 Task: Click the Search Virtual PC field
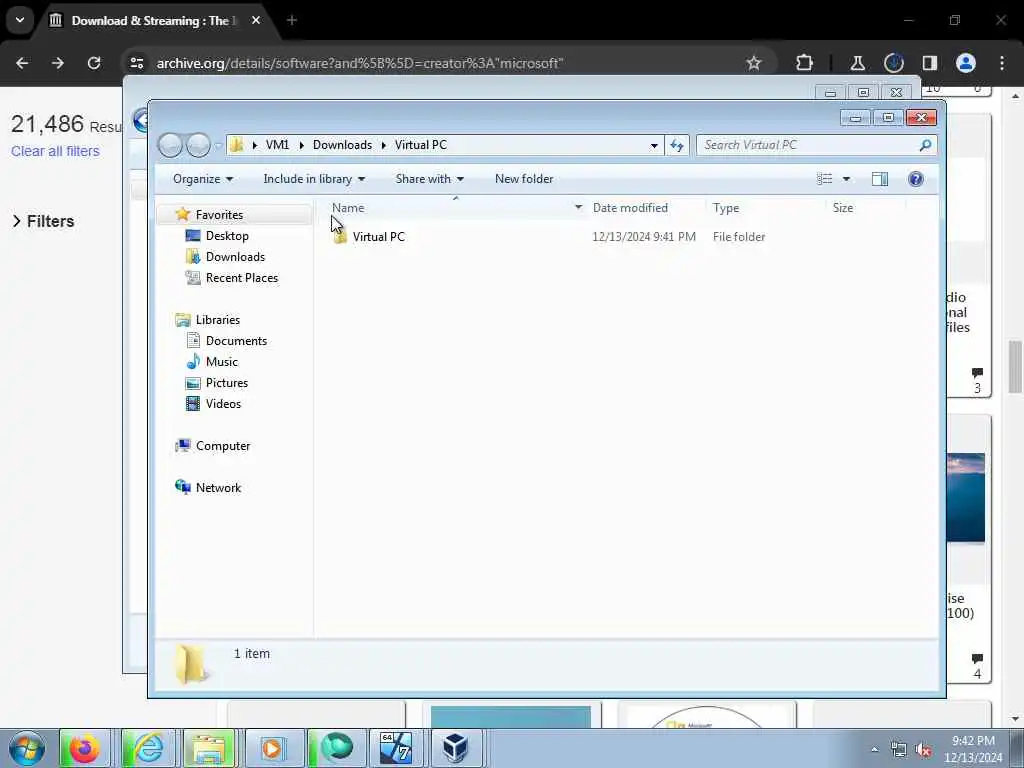tap(808, 145)
